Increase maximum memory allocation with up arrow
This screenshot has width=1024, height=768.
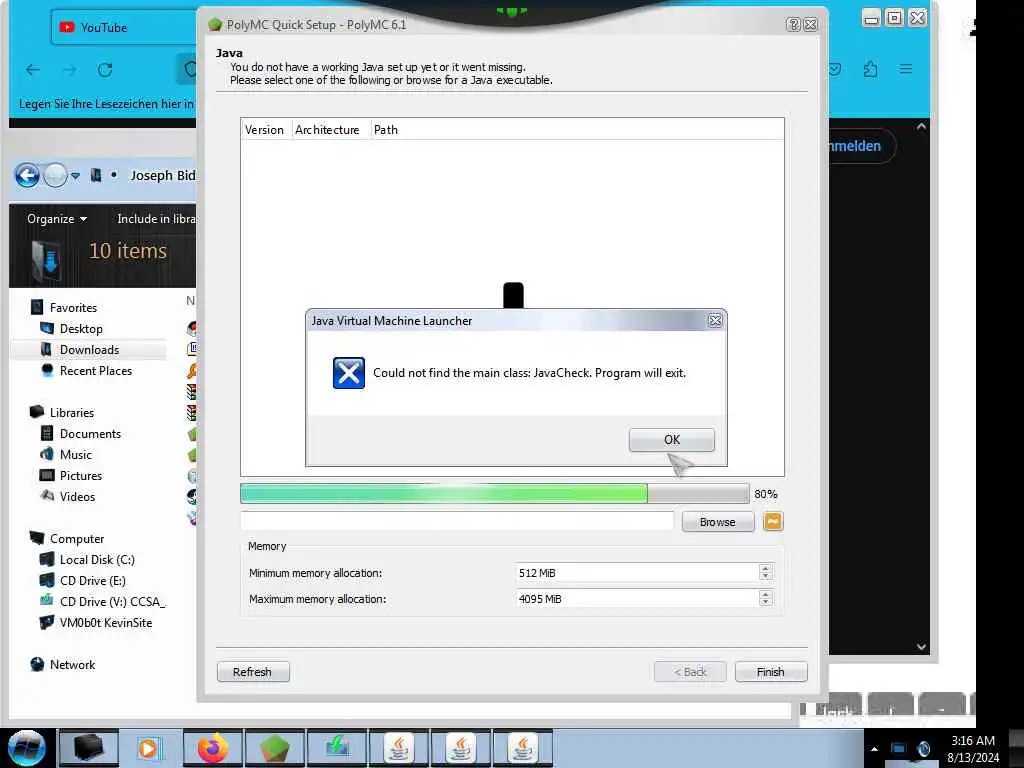point(766,594)
